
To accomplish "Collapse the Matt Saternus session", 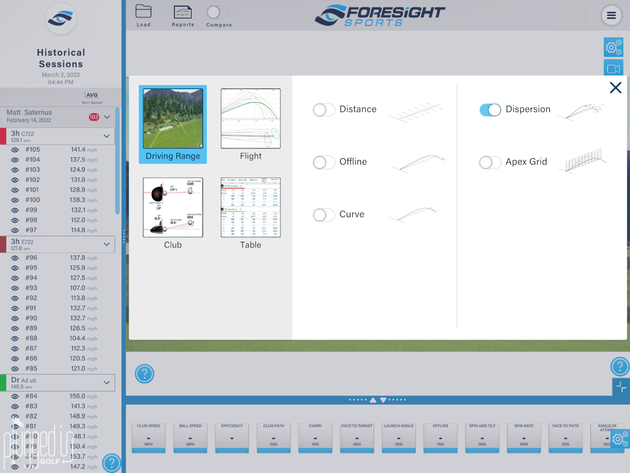I will point(107,116).
